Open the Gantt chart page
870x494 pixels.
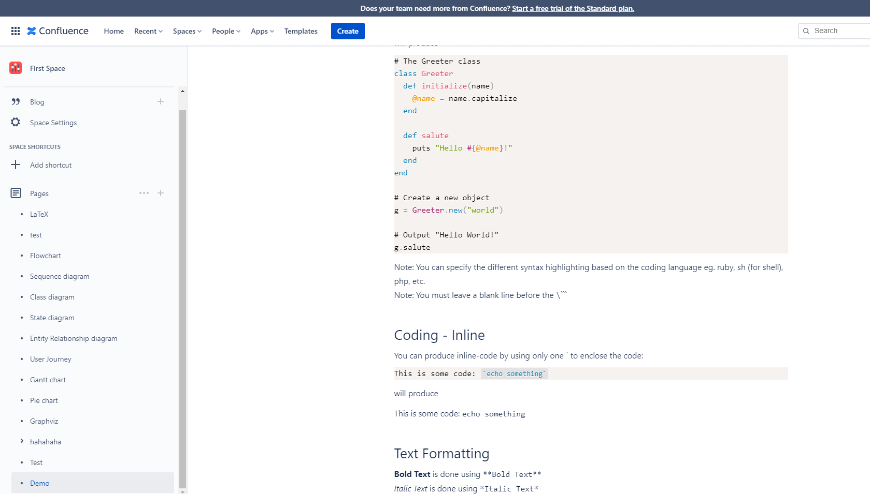tap(49, 380)
